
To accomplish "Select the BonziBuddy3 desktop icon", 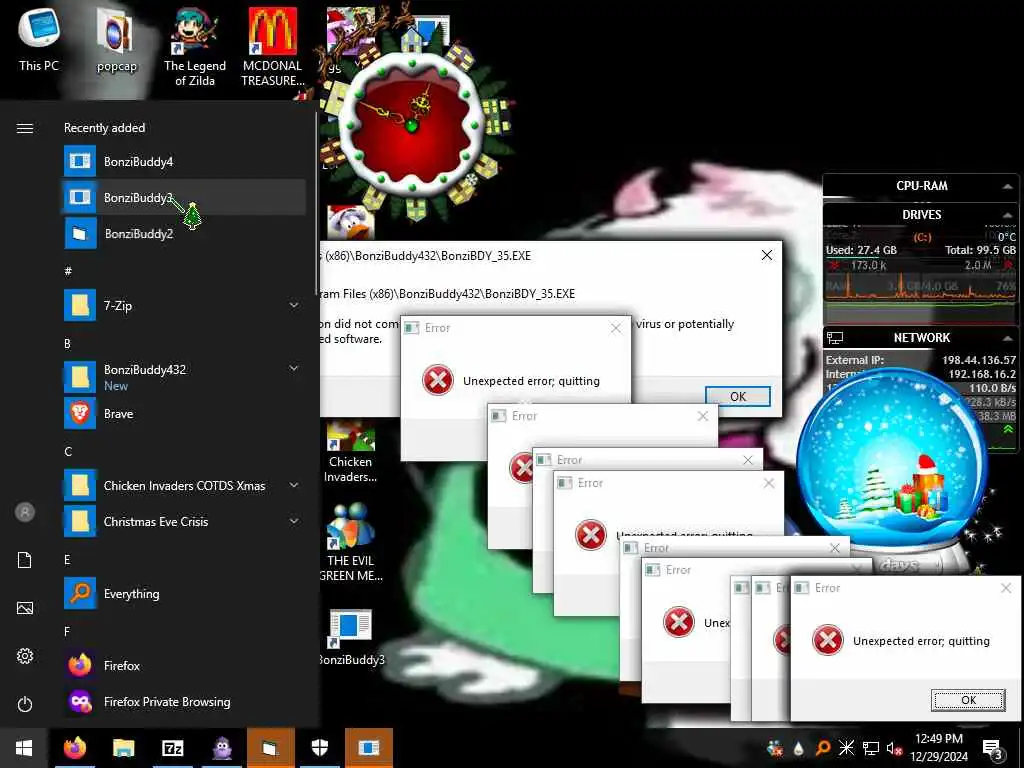I will coord(351,637).
